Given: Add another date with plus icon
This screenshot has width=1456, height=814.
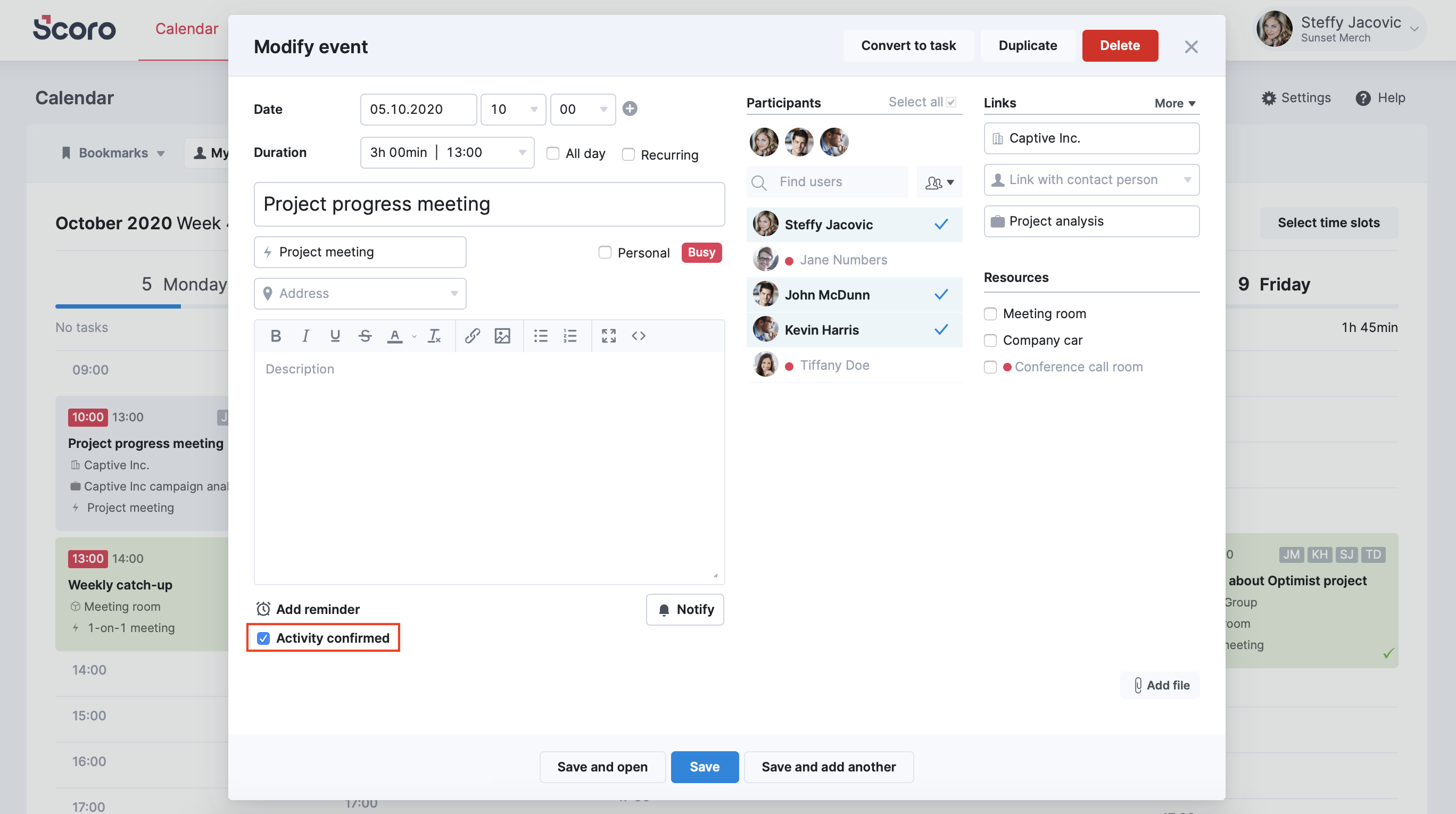Looking at the screenshot, I should [630, 109].
